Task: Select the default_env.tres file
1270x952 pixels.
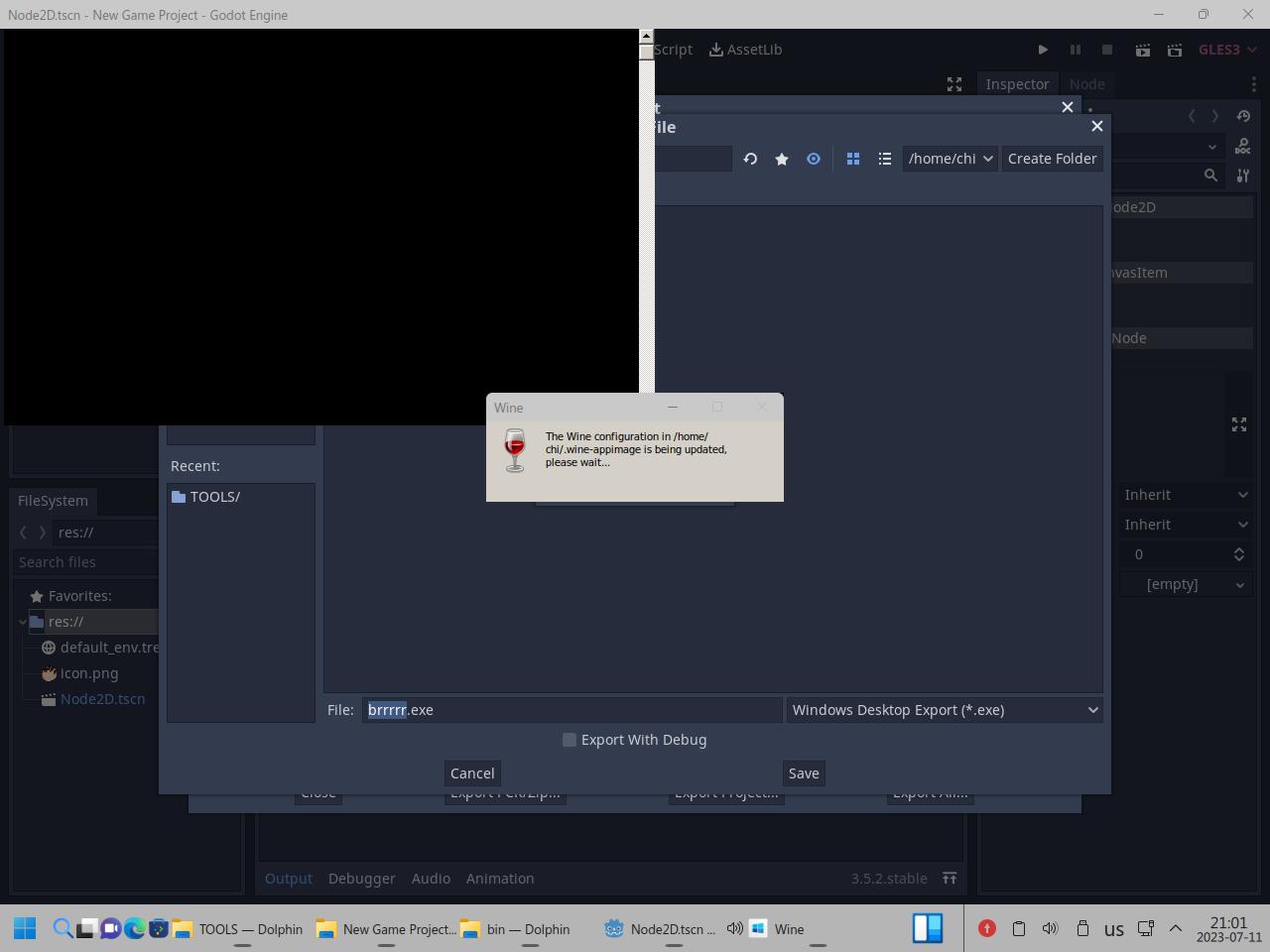Action: pyautogui.click(x=100, y=648)
